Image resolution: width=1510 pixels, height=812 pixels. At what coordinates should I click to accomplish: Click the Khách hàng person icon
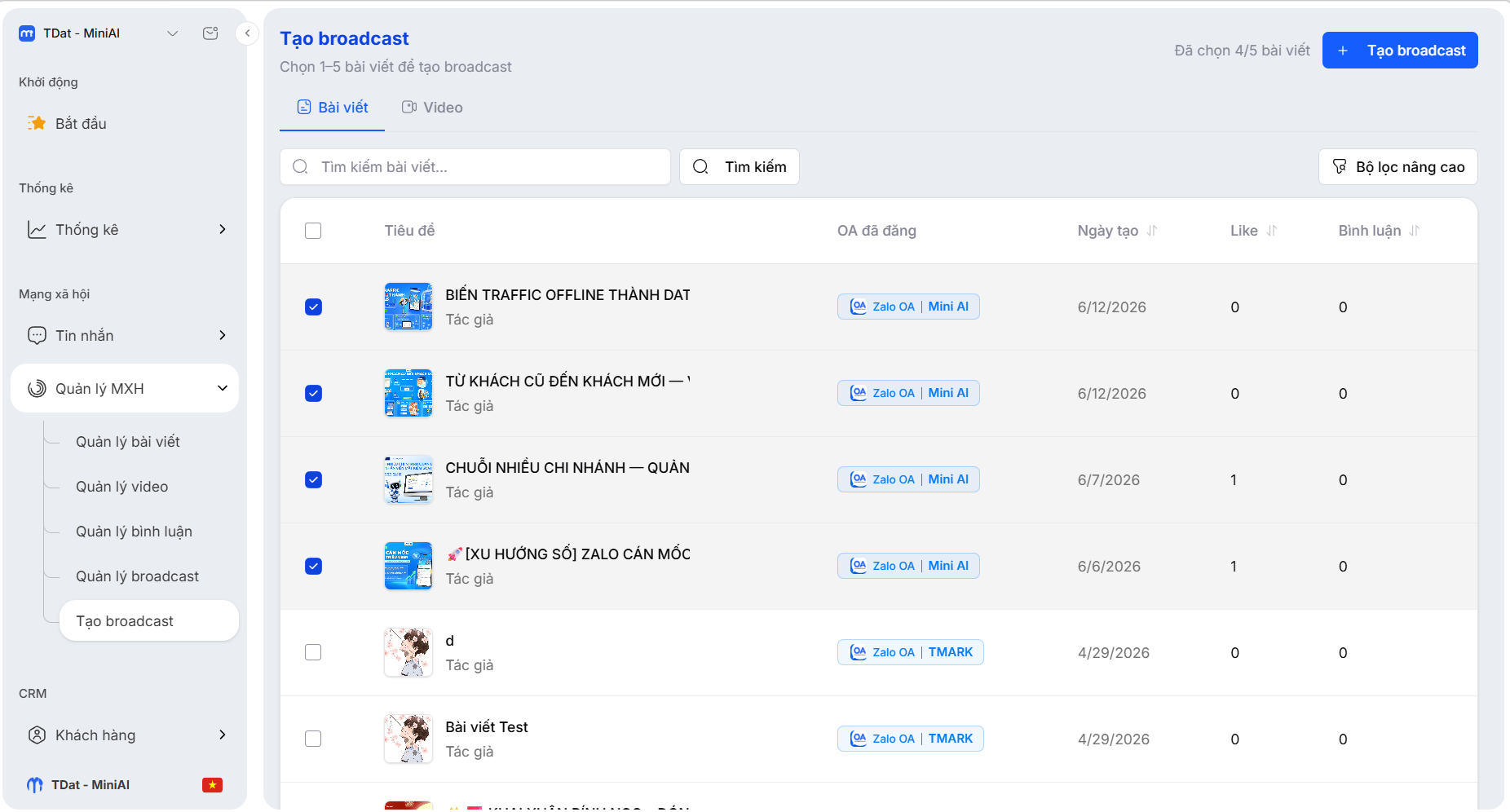point(37,735)
